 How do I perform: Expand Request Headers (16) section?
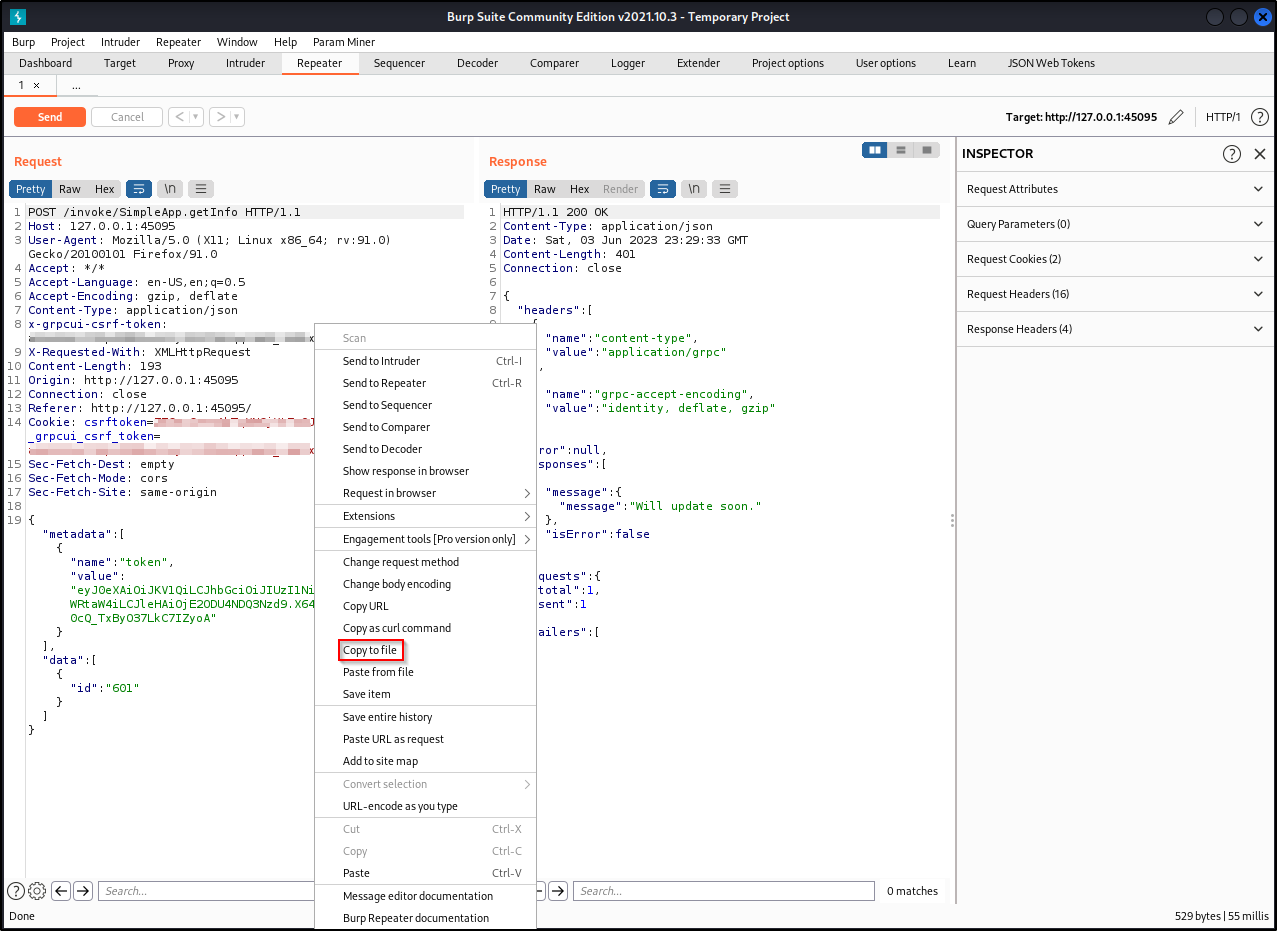tap(1116, 294)
